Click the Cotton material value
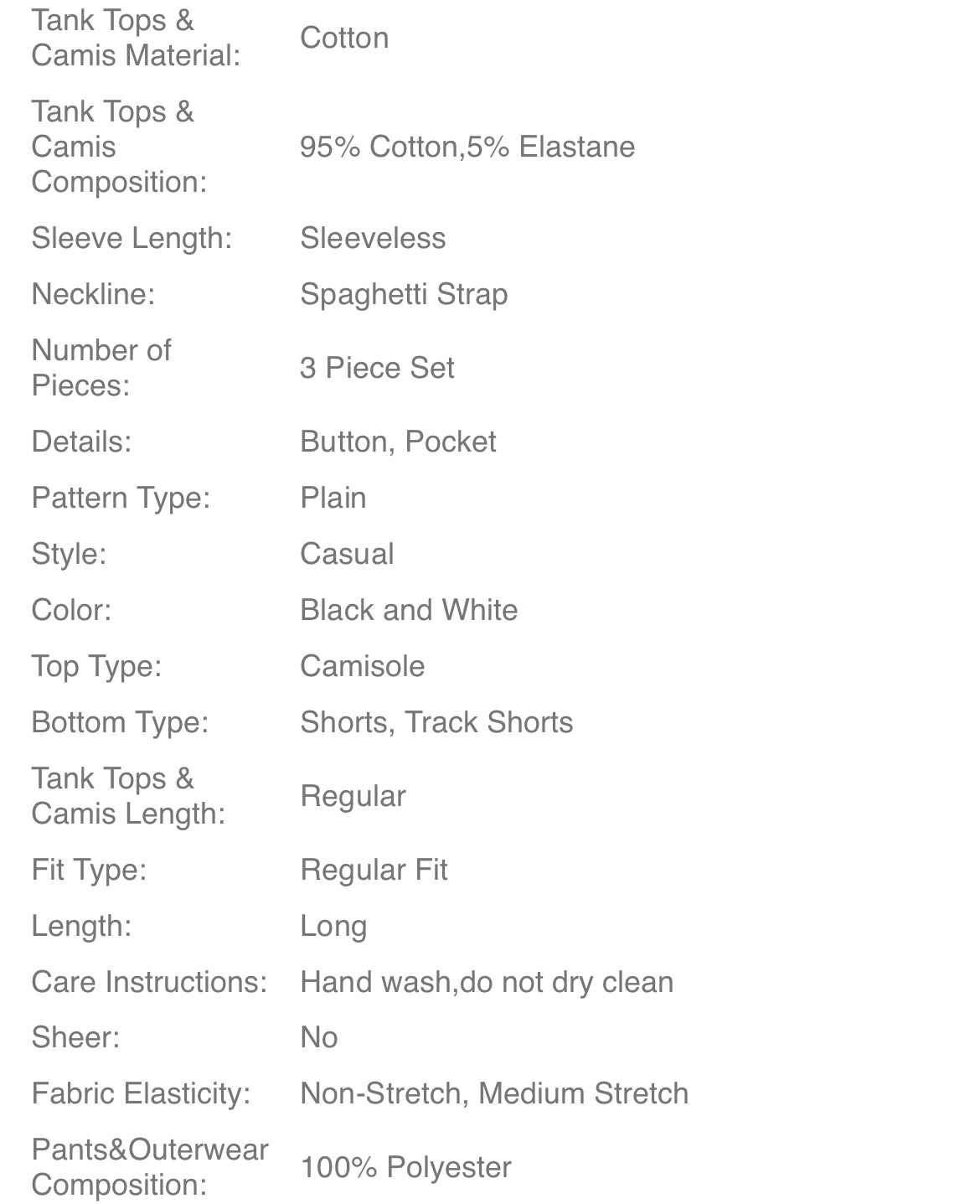This screenshot has height=1204, width=980. click(x=344, y=38)
